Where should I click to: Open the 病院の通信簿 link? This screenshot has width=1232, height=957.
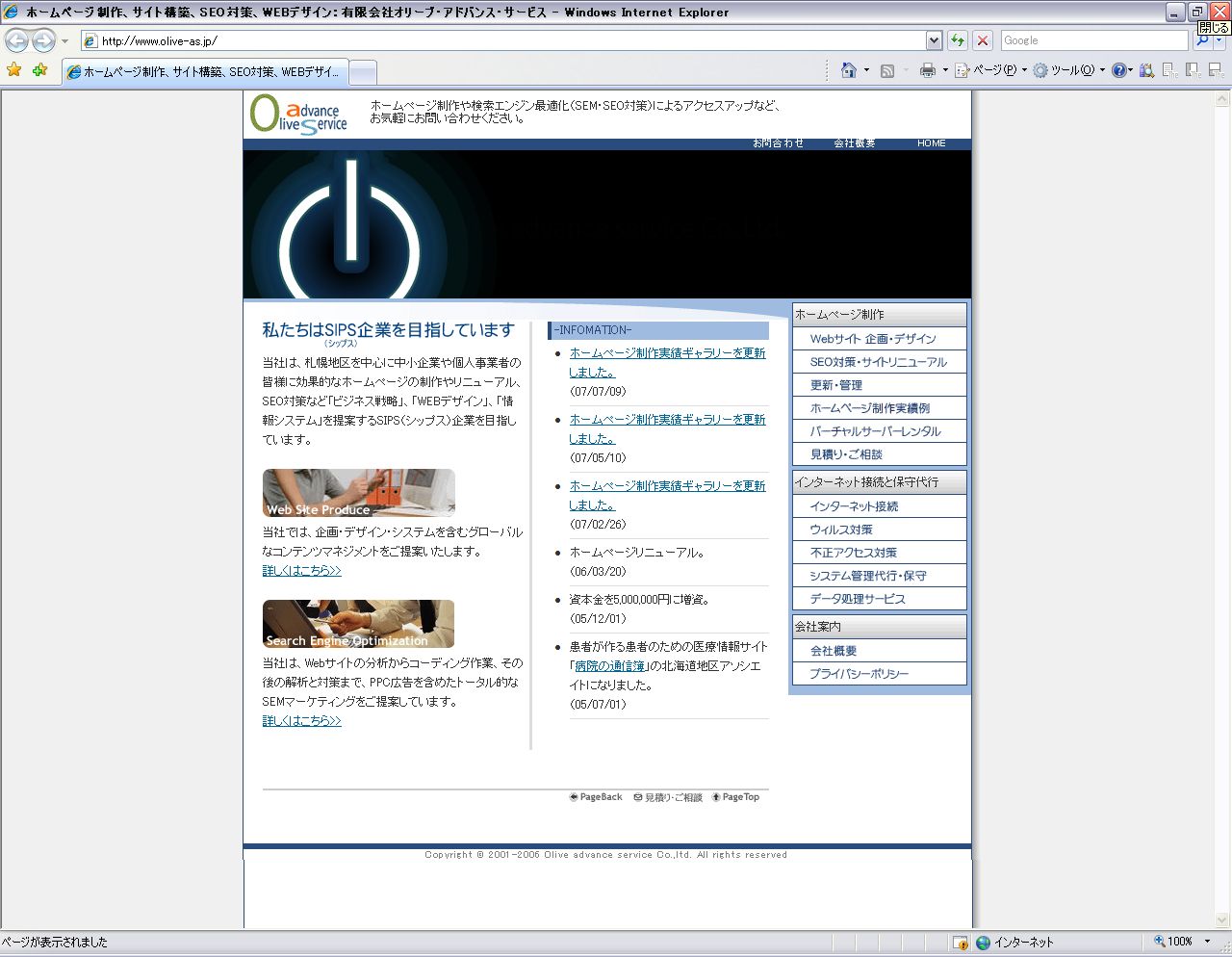pos(610,666)
